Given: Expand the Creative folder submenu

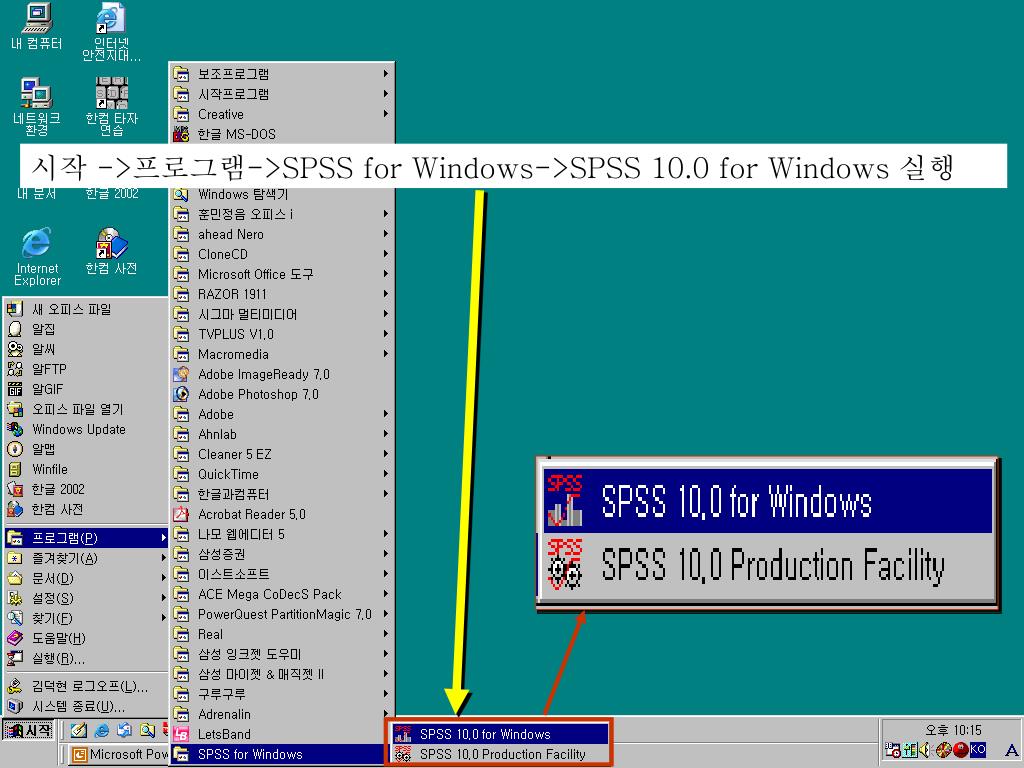Looking at the screenshot, I should pyautogui.click(x=282, y=114).
